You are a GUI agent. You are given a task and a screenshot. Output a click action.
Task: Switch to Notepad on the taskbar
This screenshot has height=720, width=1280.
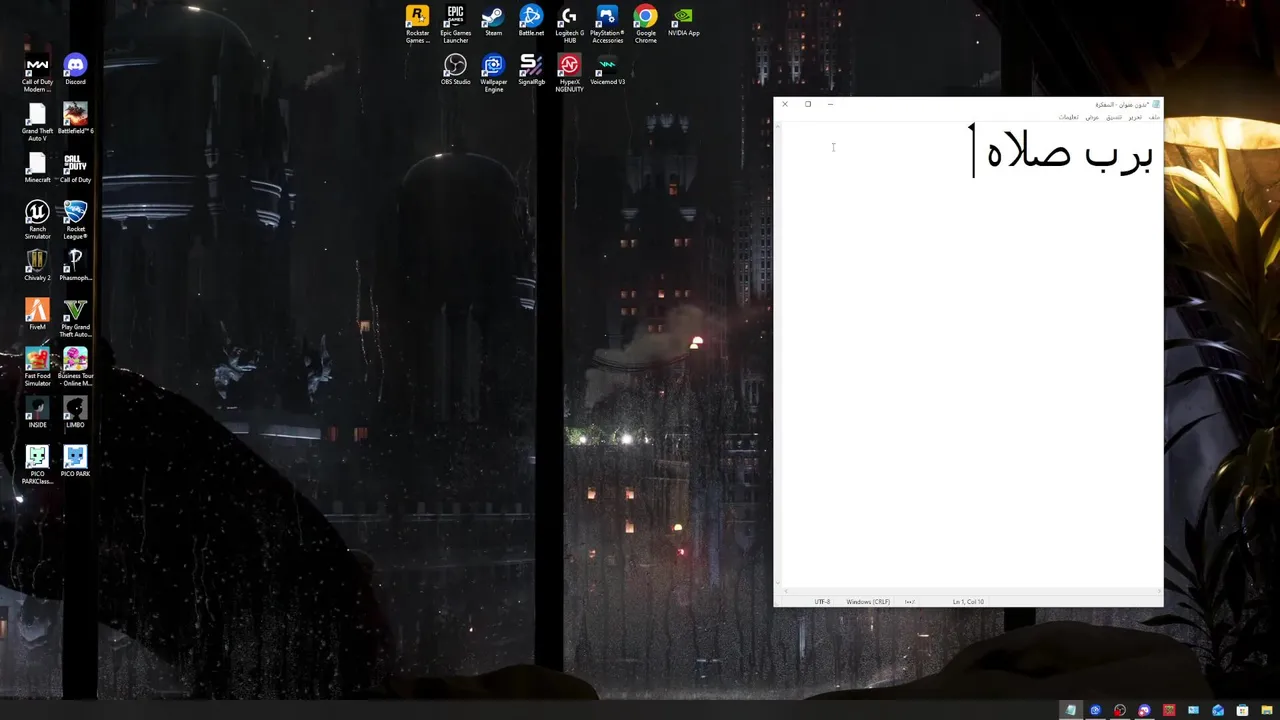[1071, 710]
